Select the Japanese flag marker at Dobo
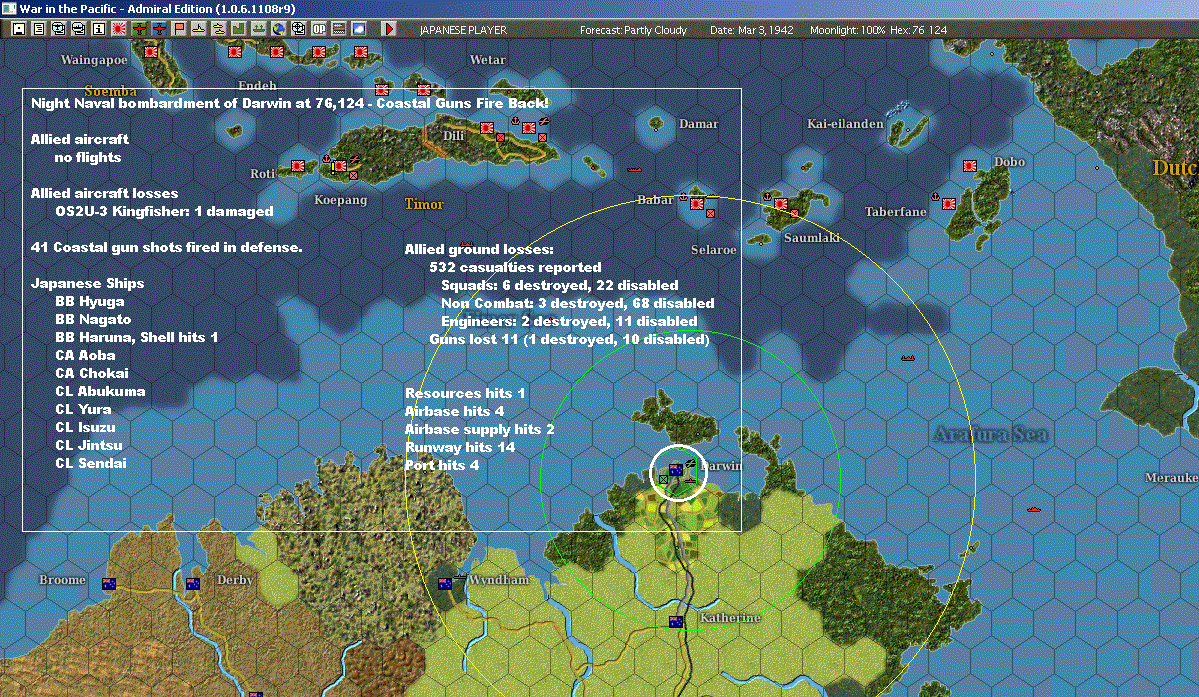The width and height of the screenshot is (1199, 697). click(x=970, y=166)
